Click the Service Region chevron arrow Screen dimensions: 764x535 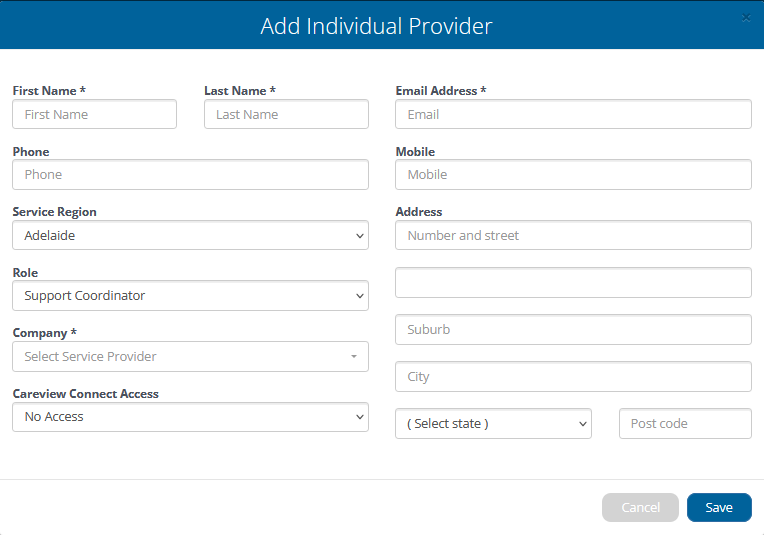pos(360,236)
